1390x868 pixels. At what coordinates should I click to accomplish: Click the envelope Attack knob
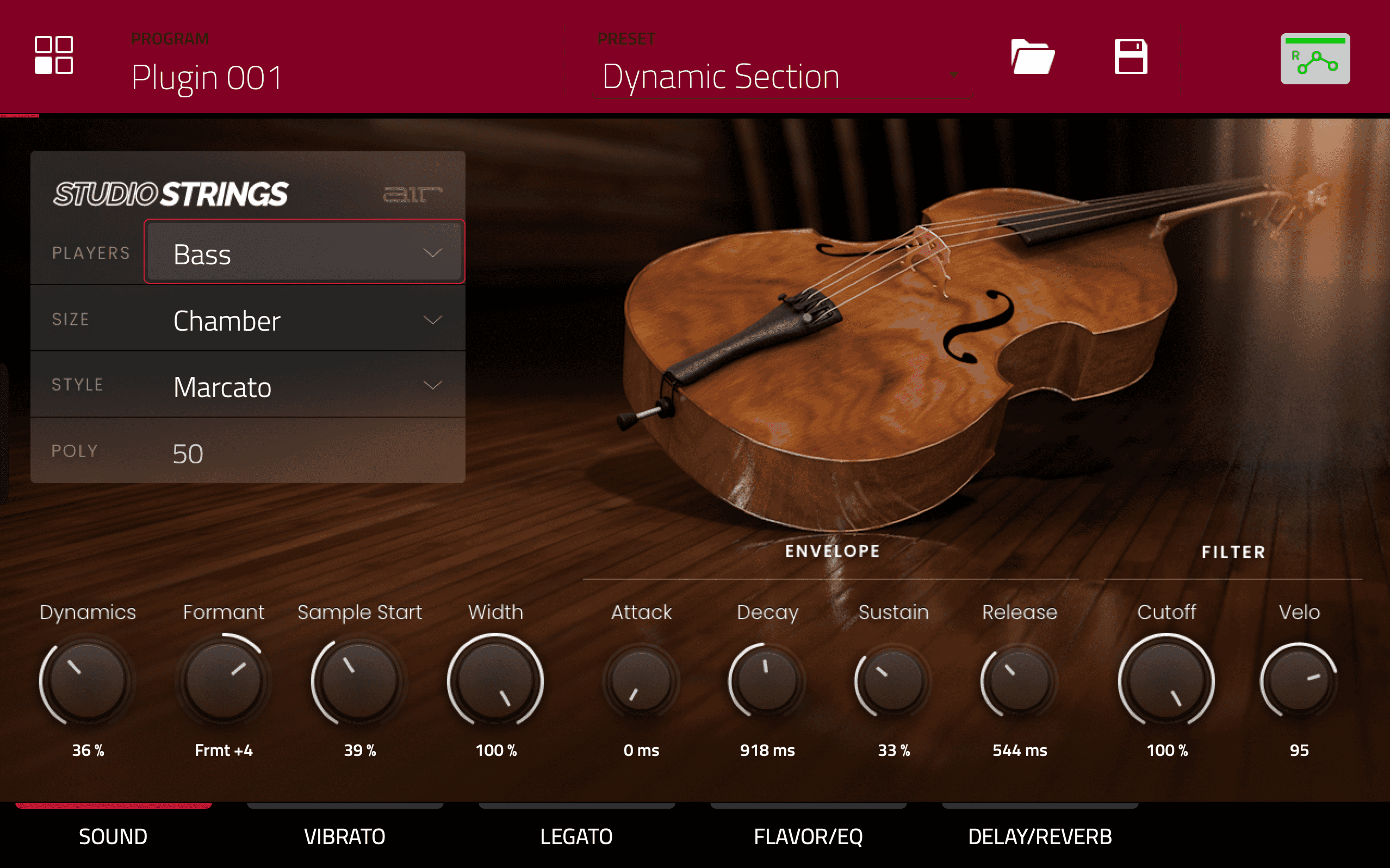coord(641,681)
